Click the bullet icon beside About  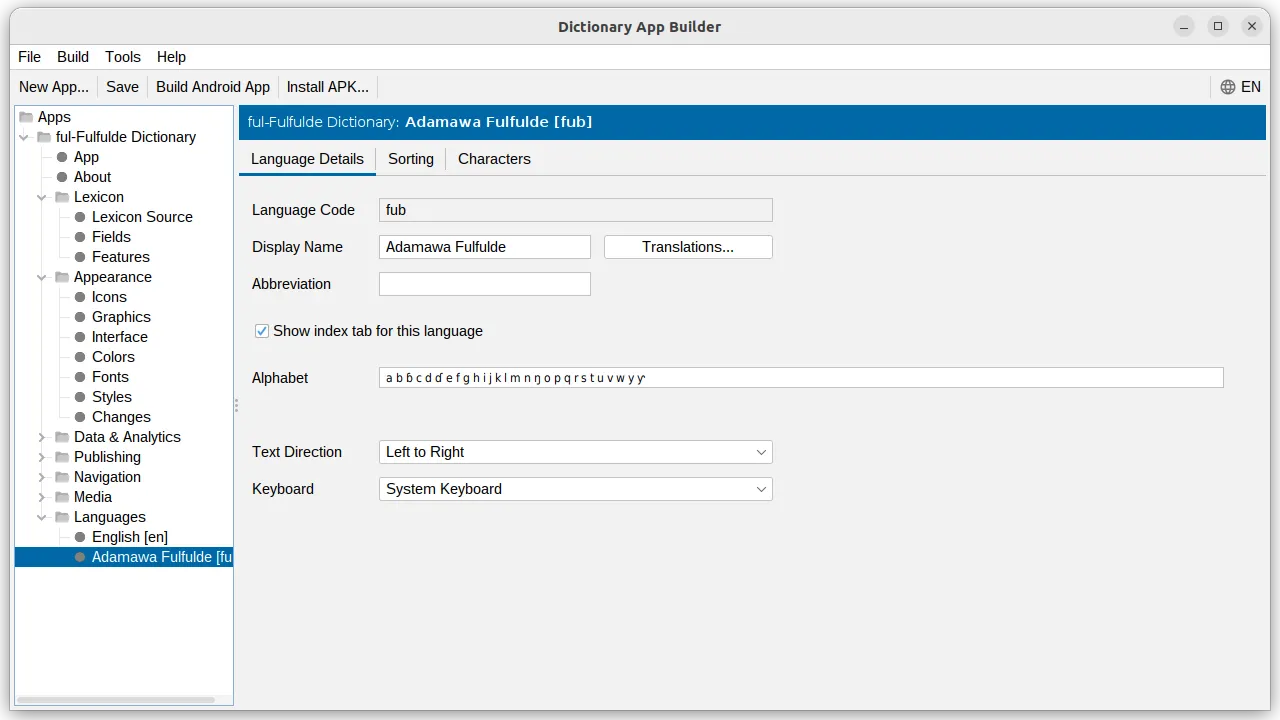click(62, 177)
